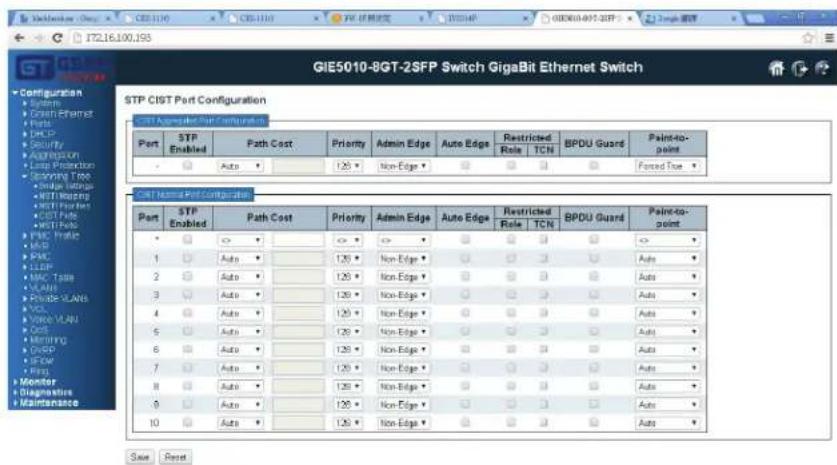Expand the Monitor menu section
Image resolution: width=837 pixels, height=465 pixels.
[37, 382]
